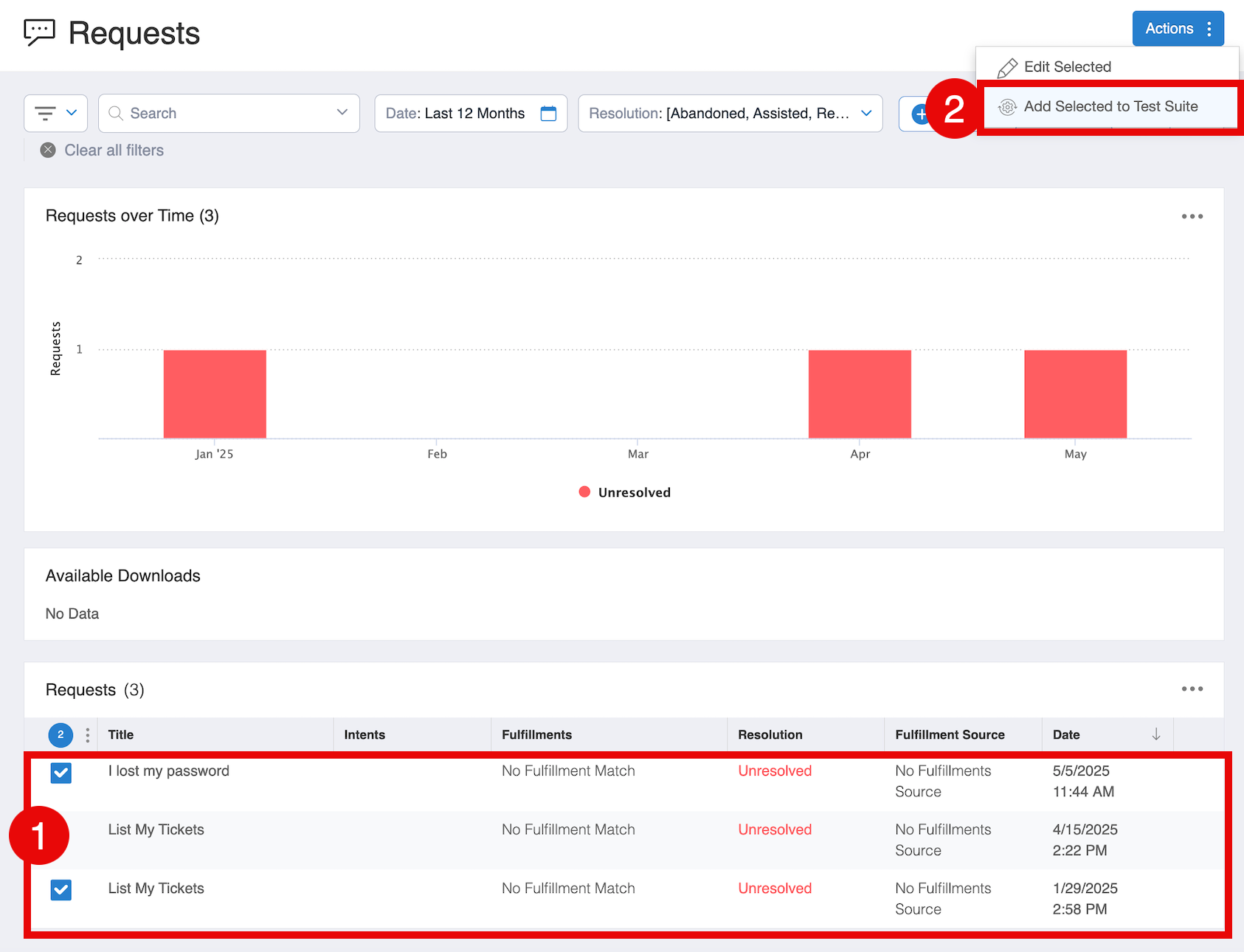This screenshot has width=1244, height=952.
Task: Uncheck the "I lost my password" row
Action: point(61,773)
